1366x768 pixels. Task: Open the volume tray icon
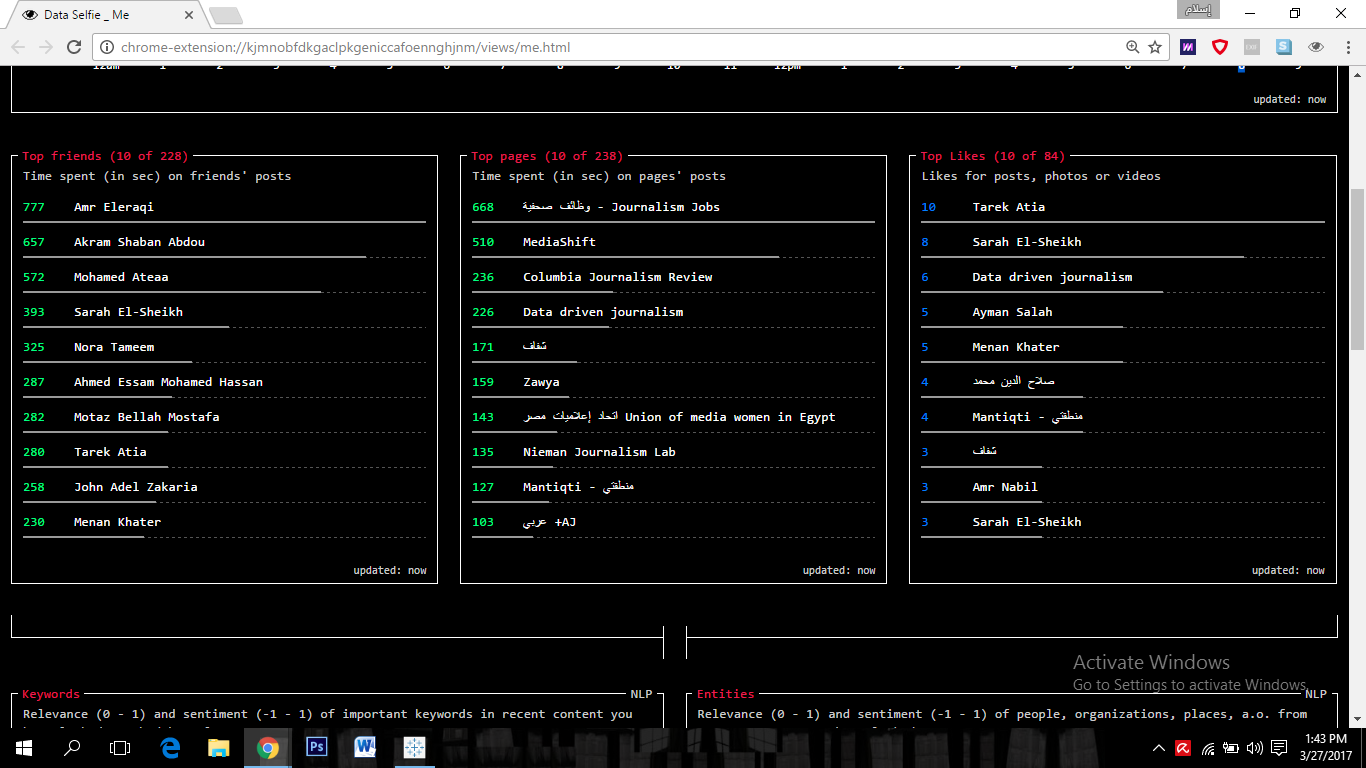coord(1254,748)
